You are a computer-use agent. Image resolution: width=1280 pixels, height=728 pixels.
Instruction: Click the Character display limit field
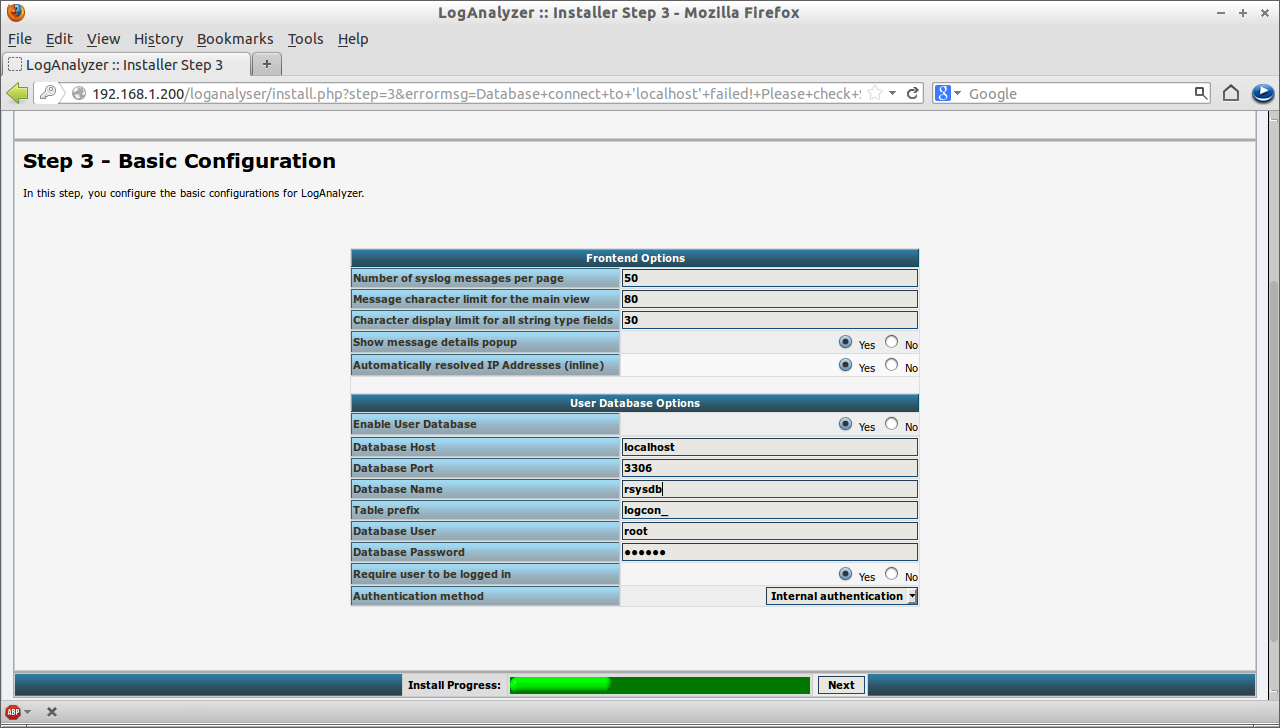[769, 320]
